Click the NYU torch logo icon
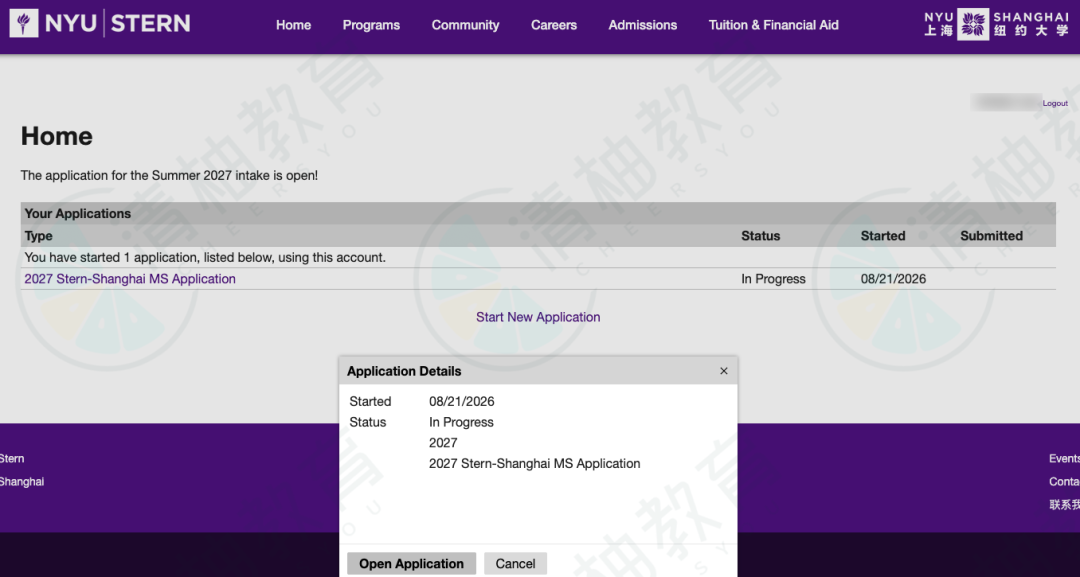This screenshot has width=1080, height=577. 24,24
